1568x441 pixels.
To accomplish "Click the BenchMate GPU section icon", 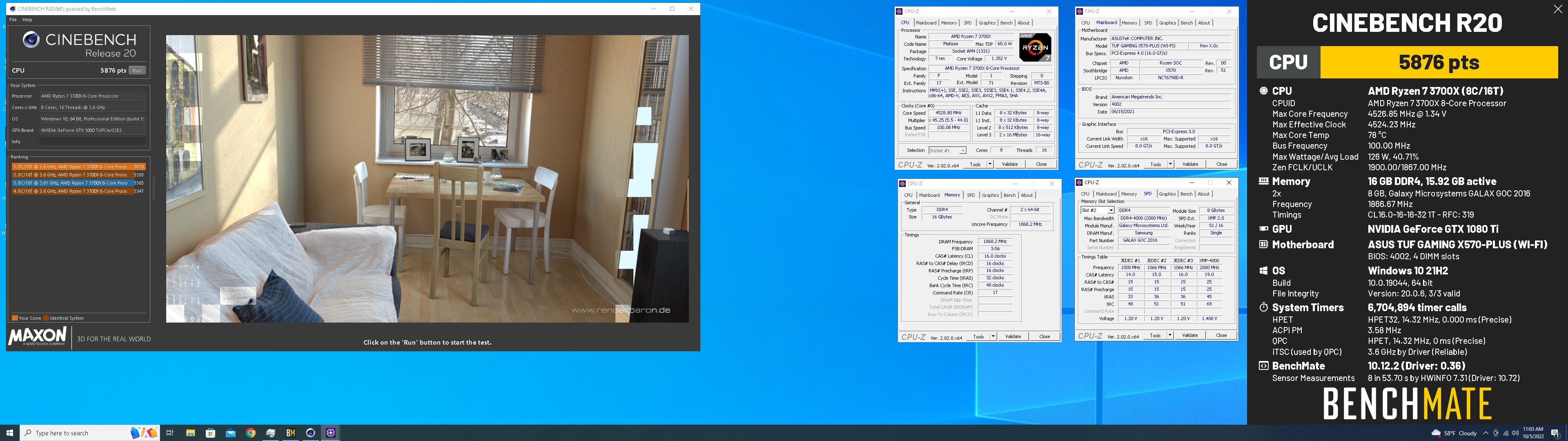I will pos(1264,229).
